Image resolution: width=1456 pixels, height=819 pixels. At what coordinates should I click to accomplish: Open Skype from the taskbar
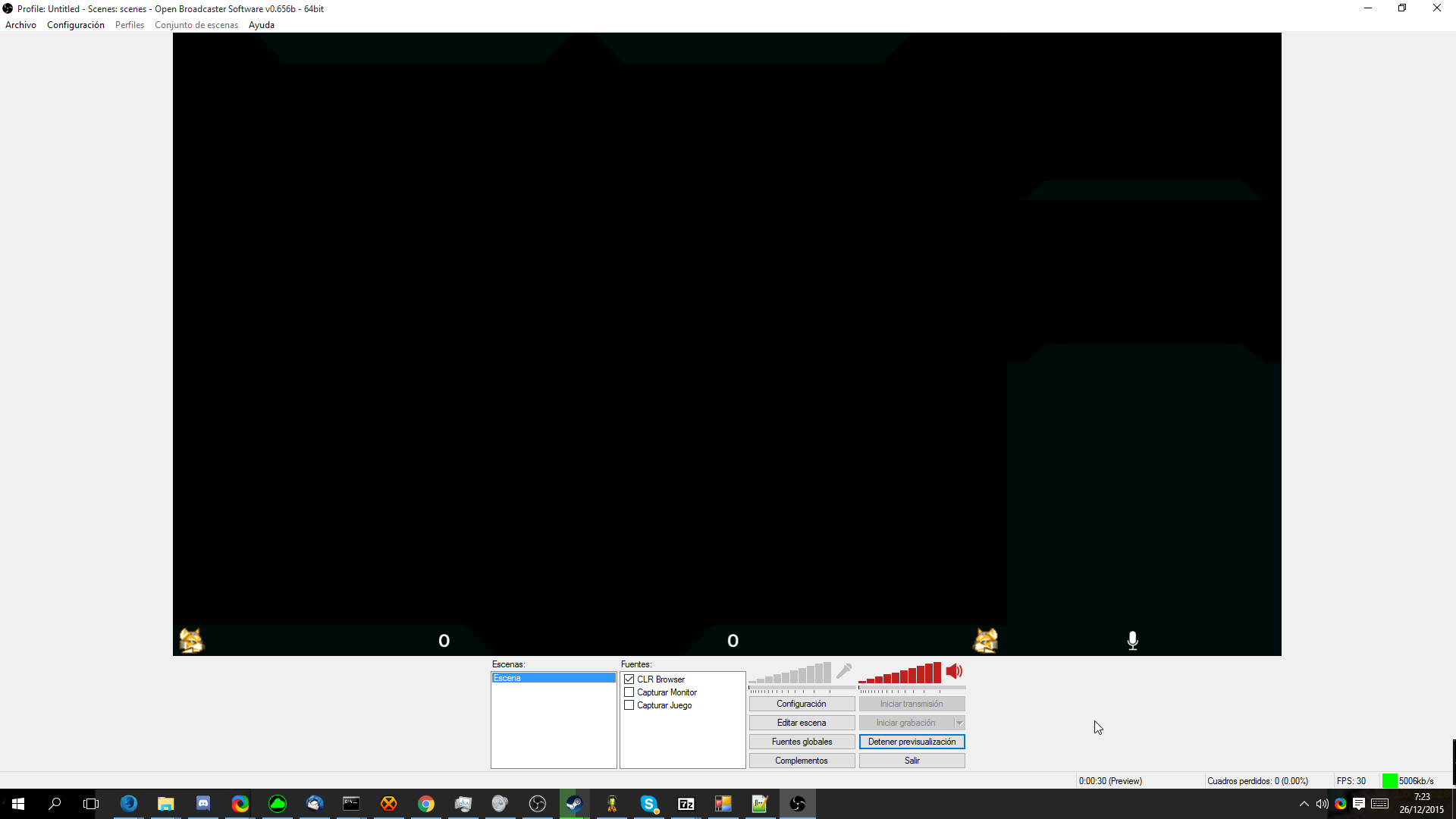(x=648, y=804)
